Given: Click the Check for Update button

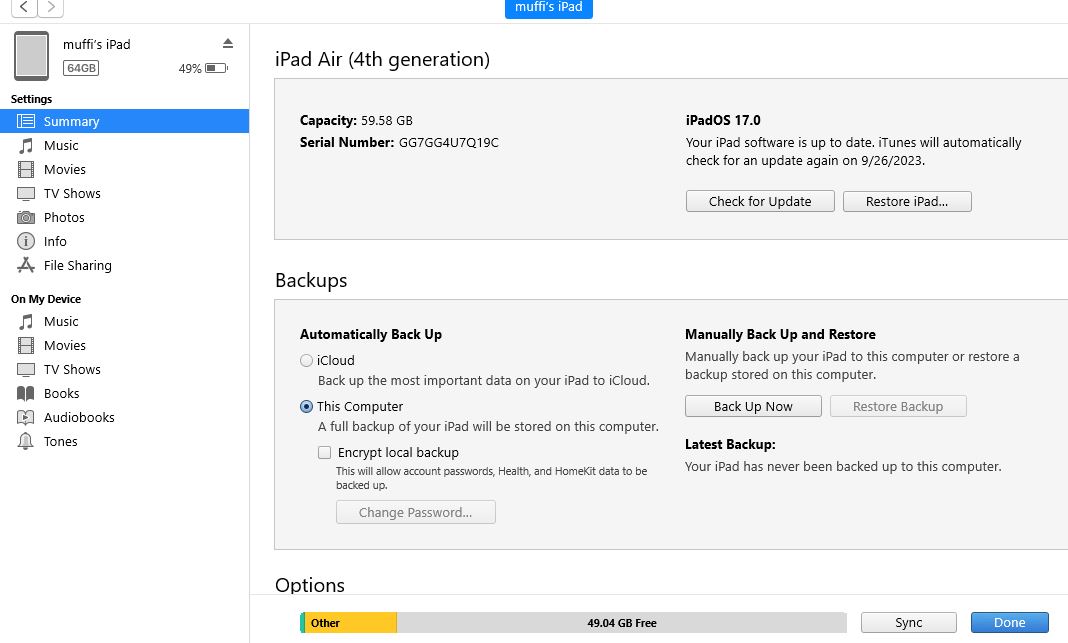Looking at the screenshot, I should [760, 202].
